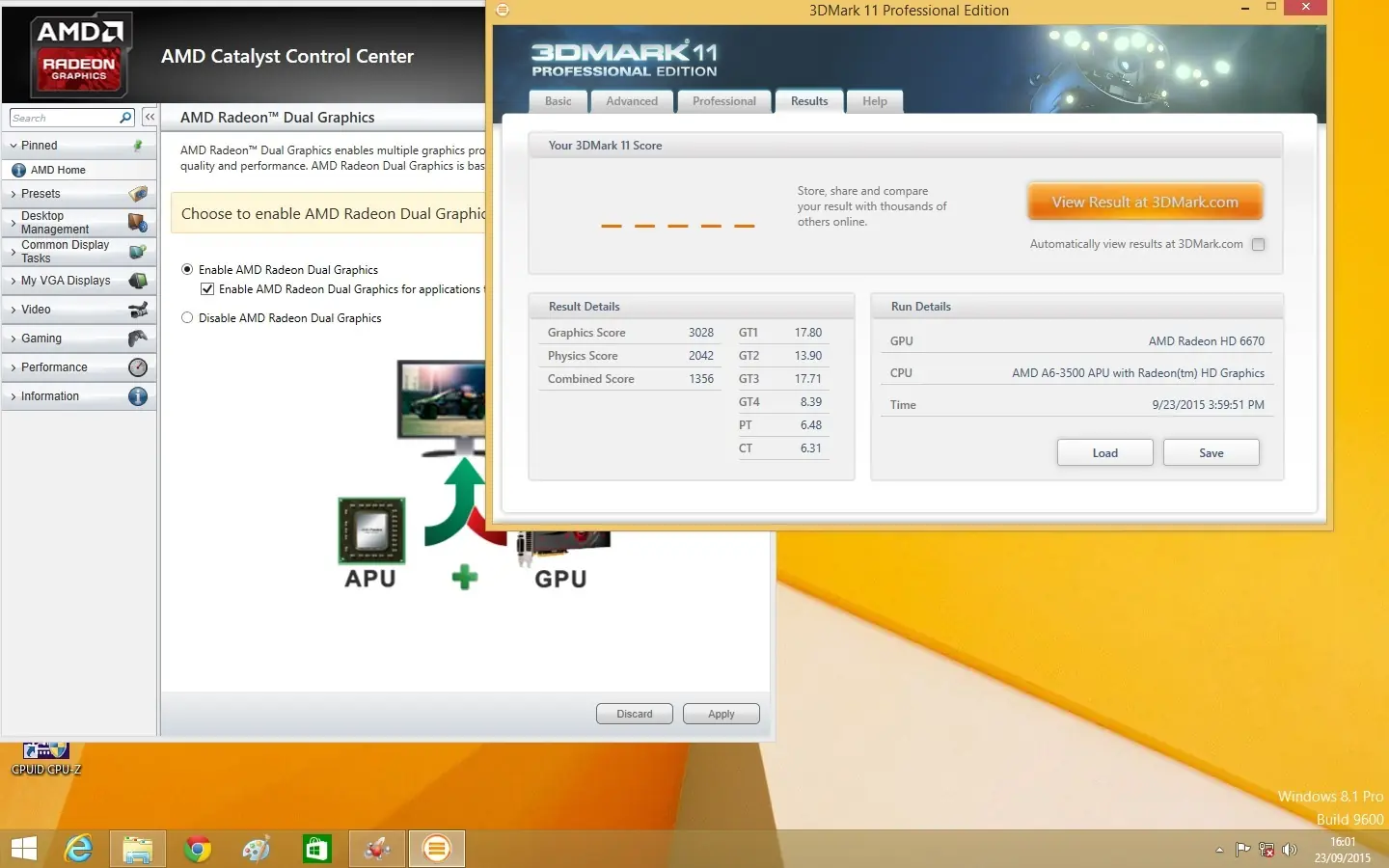Screen dimensions: 1389x868
Task: Open the Windows Start button
Action: point(24,849)
